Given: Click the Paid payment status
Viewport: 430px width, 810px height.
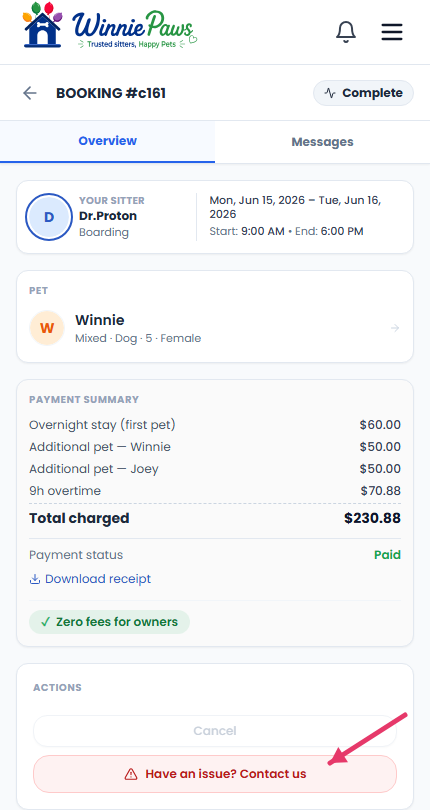Looking at the screenshot, I should point(388,555).
